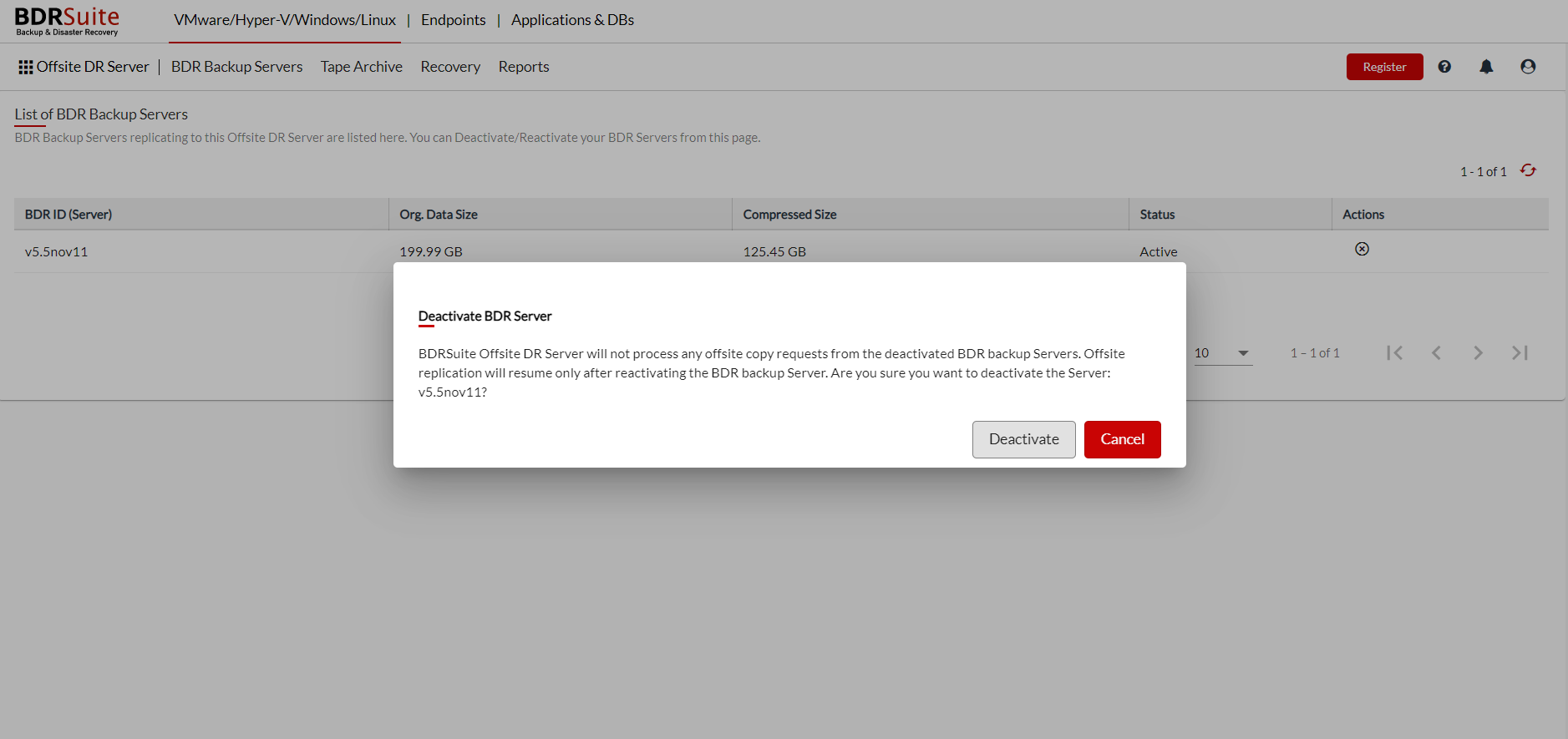Go to the first page icon
The width and height of the screenshot is (1568, 739).
[1394, 353]
